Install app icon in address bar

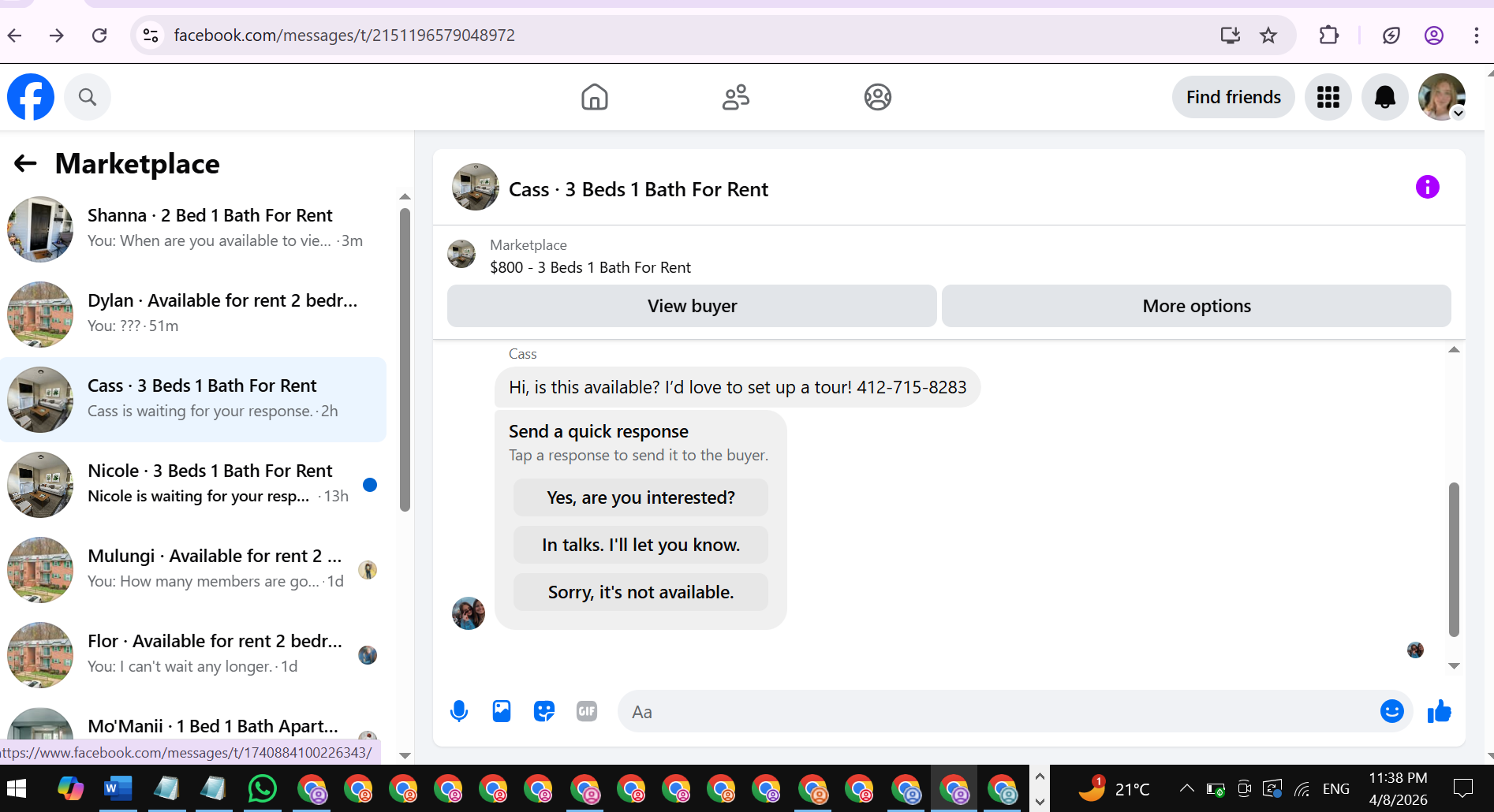[1231, 35]
